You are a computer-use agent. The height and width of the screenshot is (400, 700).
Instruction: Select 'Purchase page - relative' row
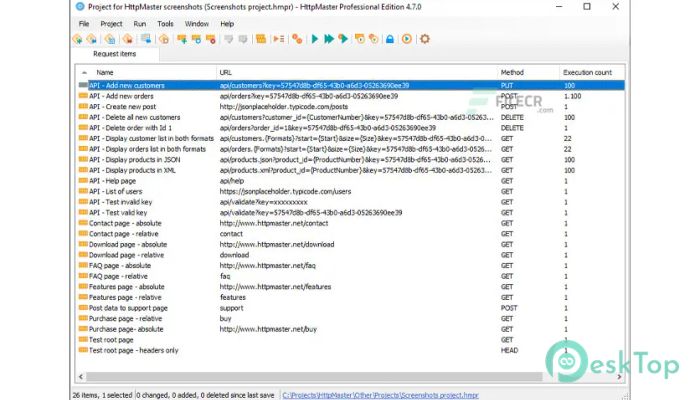pyautogui.click(x=351, y=319)
